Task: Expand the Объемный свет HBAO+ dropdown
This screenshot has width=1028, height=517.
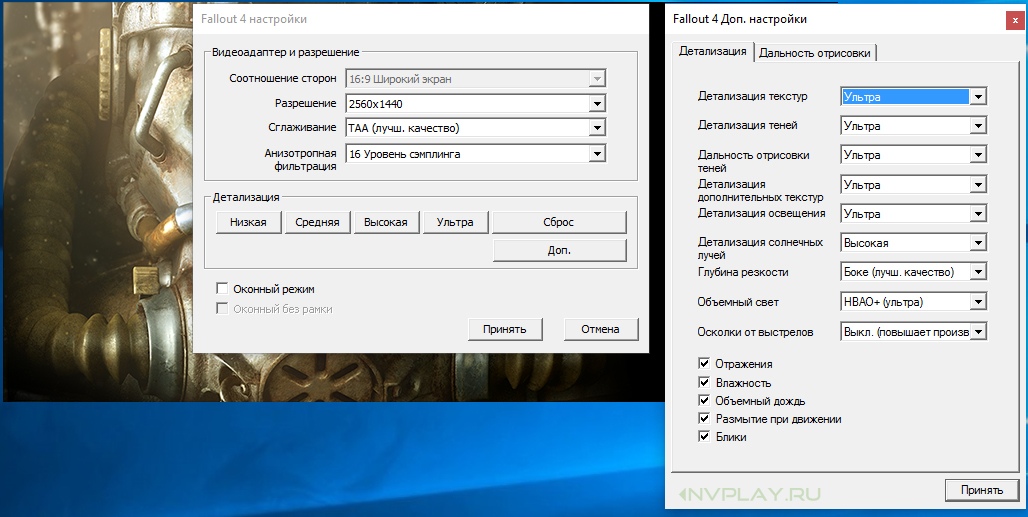Action: coord(913,301)
